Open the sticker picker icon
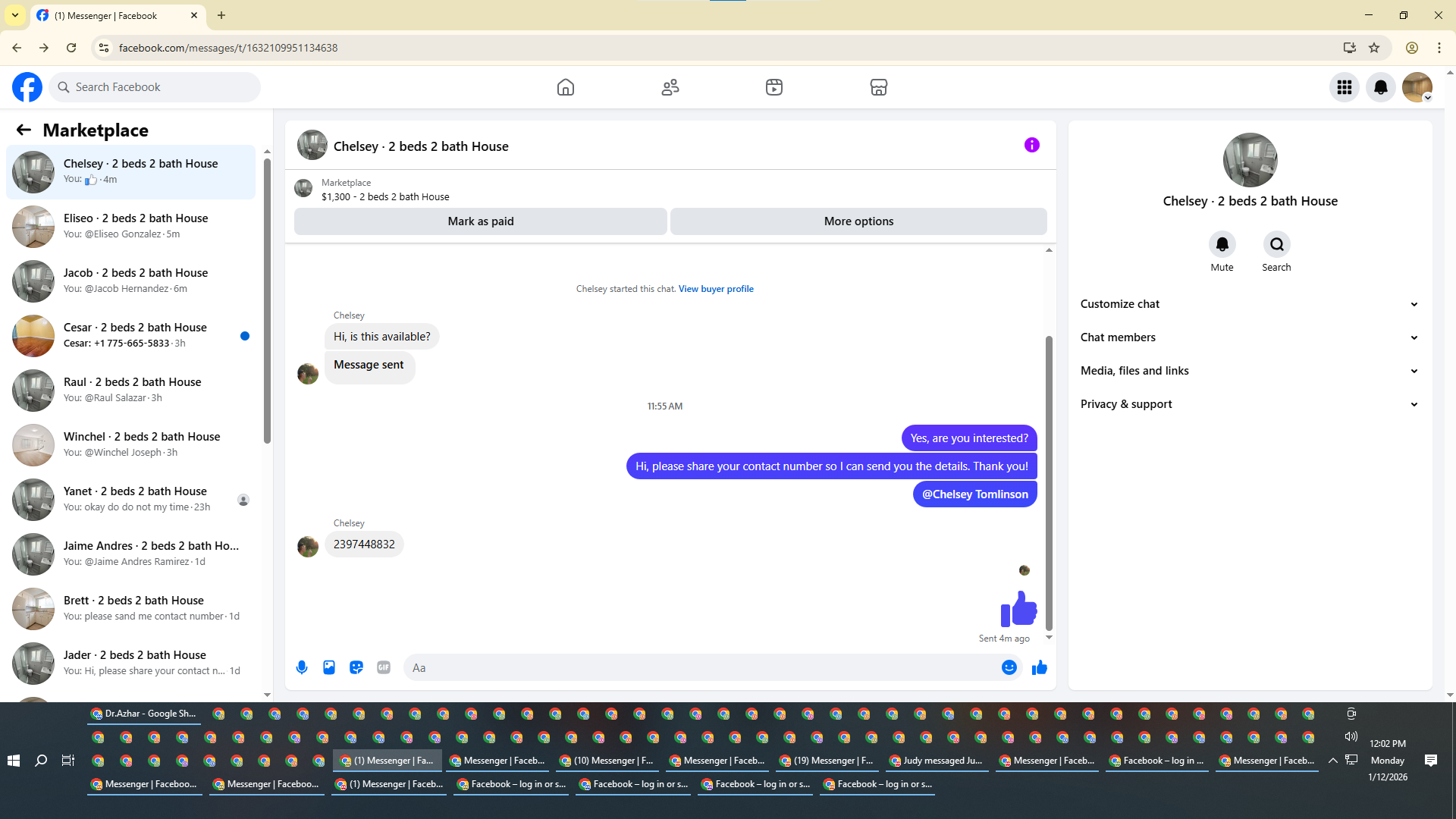Screen dimensions: 1456x819 356,667
